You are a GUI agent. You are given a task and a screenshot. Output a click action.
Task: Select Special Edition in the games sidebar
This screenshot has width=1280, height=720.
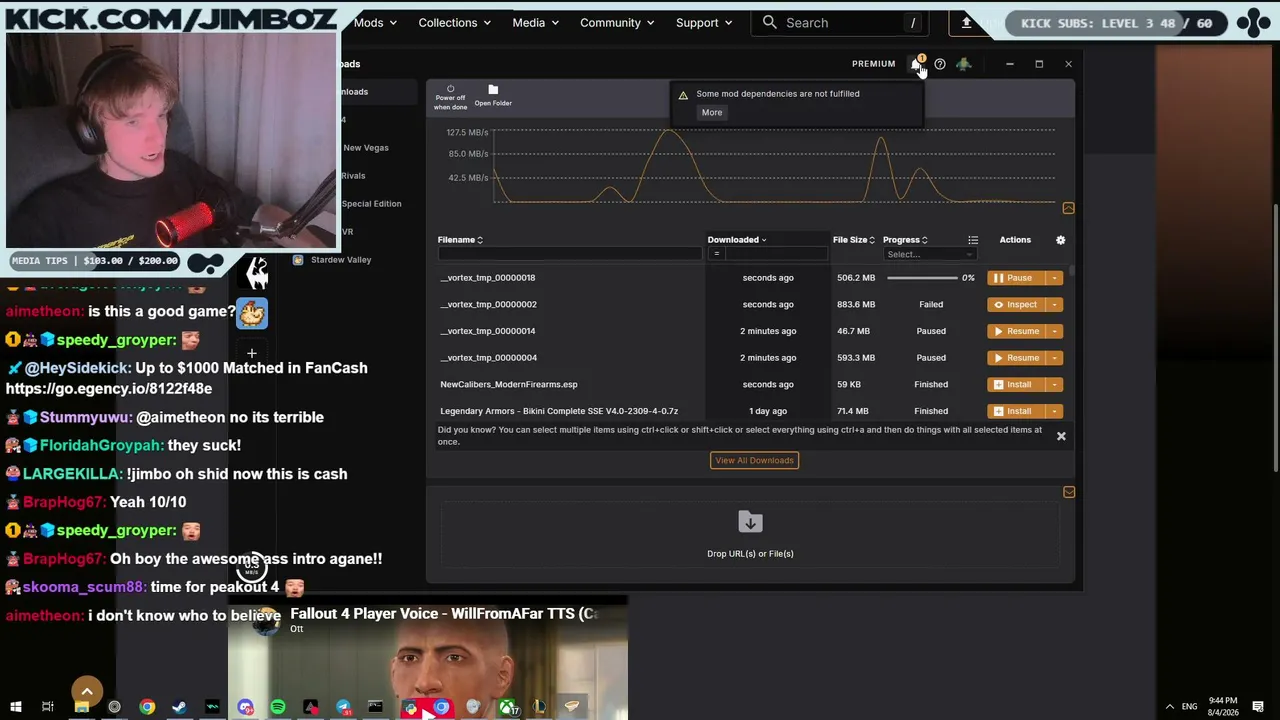click(x=371, y=204)
